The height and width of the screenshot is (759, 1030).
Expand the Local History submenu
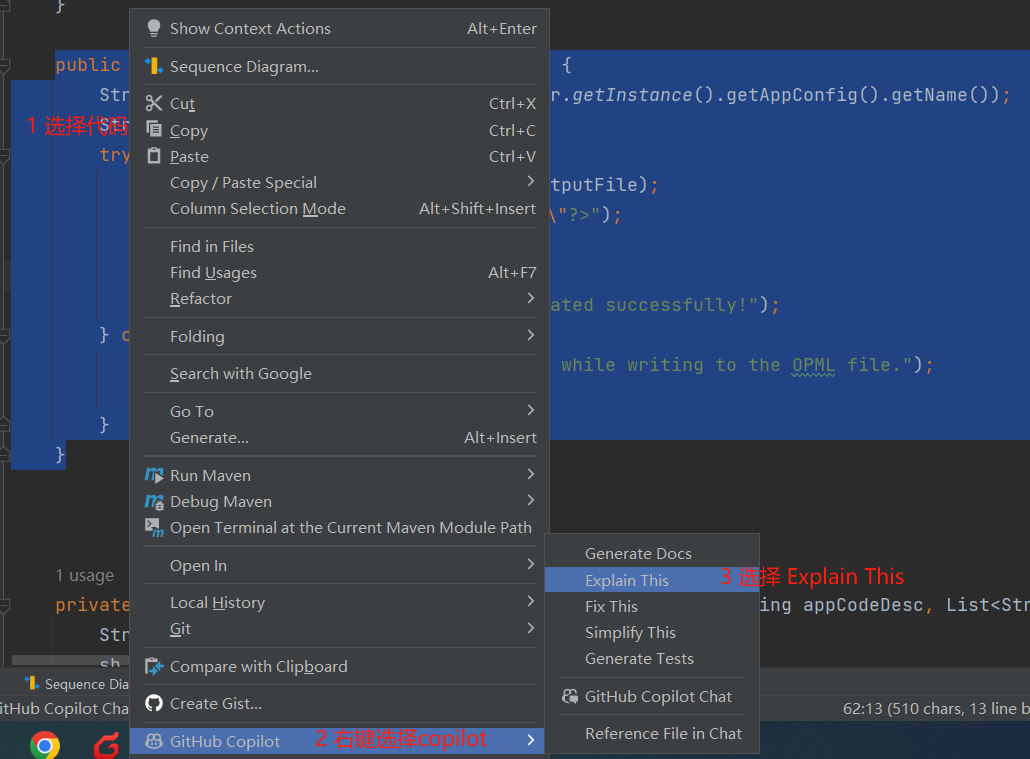[x=531, y=602]
